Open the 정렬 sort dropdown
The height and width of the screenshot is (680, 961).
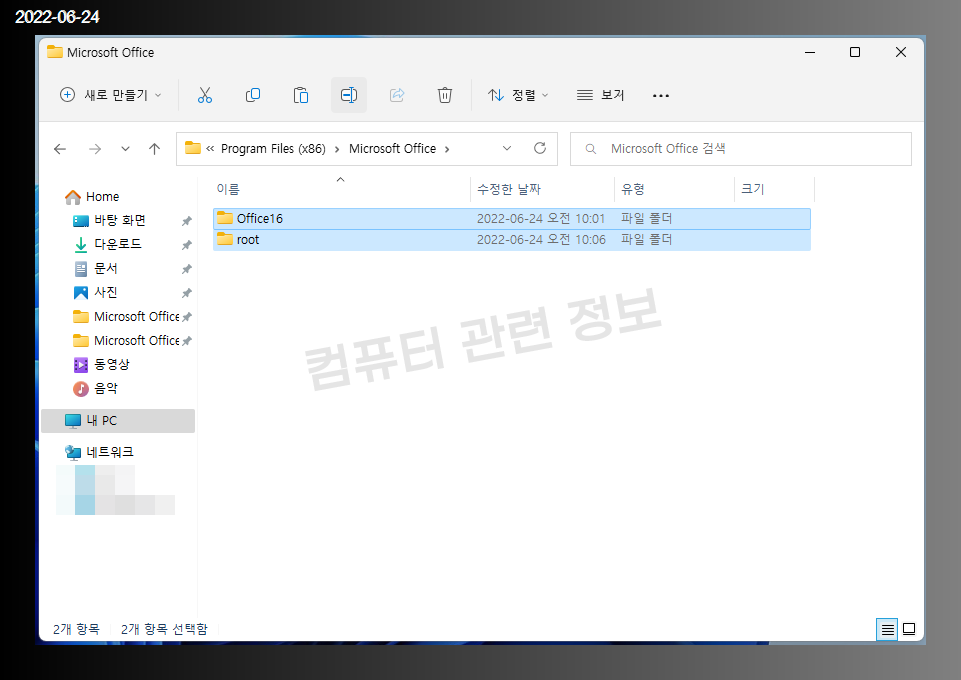(518, 95)
